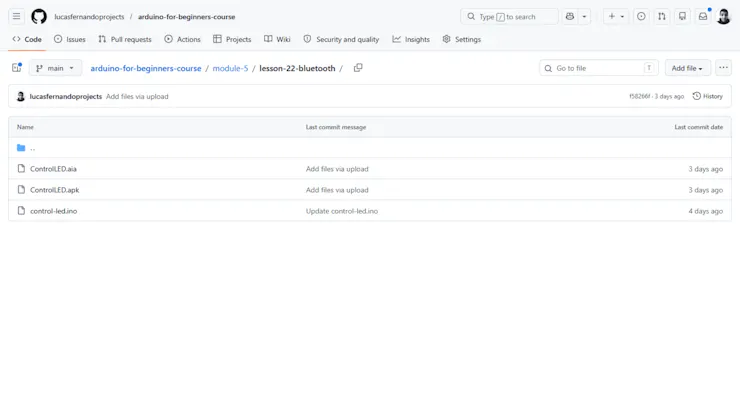
Task: Open ControlLED.apk file
Action: click(55, 190)
